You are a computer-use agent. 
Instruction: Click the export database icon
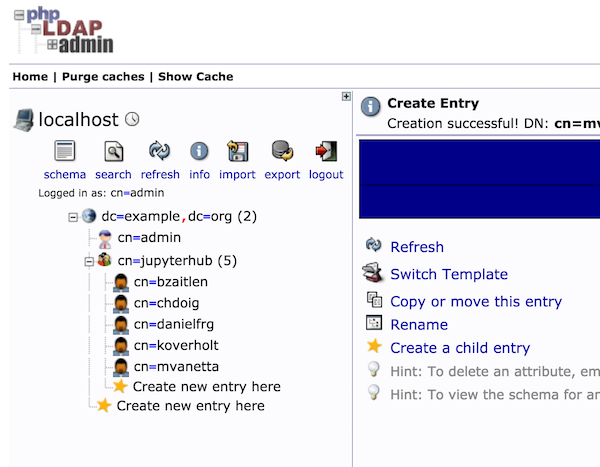pos(282,152)
